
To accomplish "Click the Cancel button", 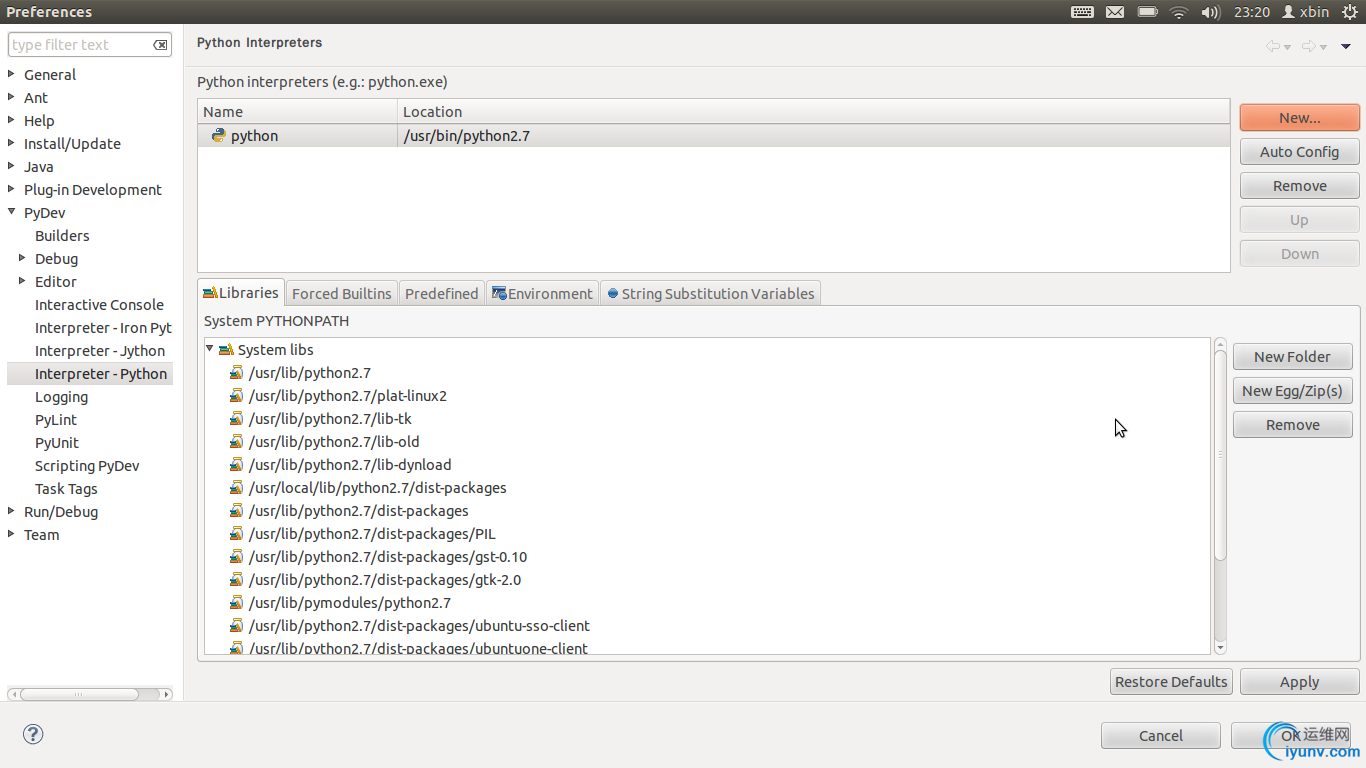I will click(1160, 736).
